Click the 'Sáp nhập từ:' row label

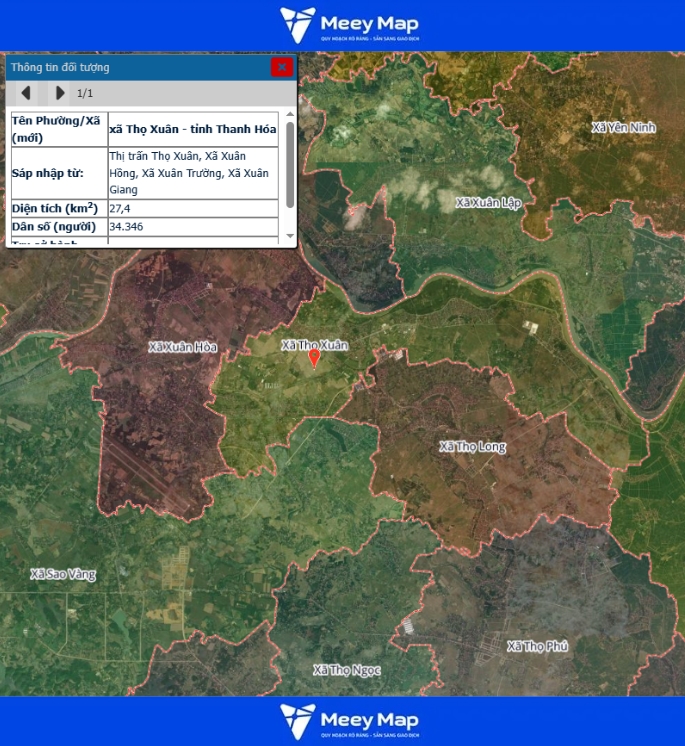(x=57, y=173)
